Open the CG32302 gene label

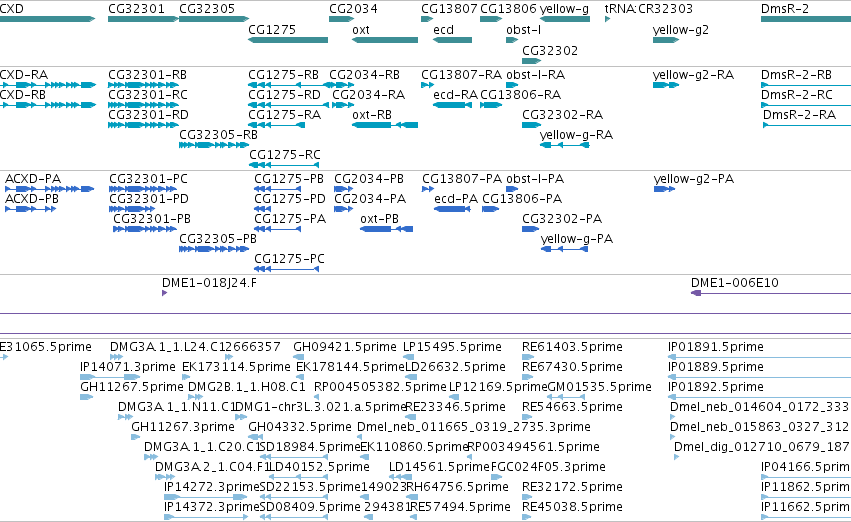coord(550,50)
